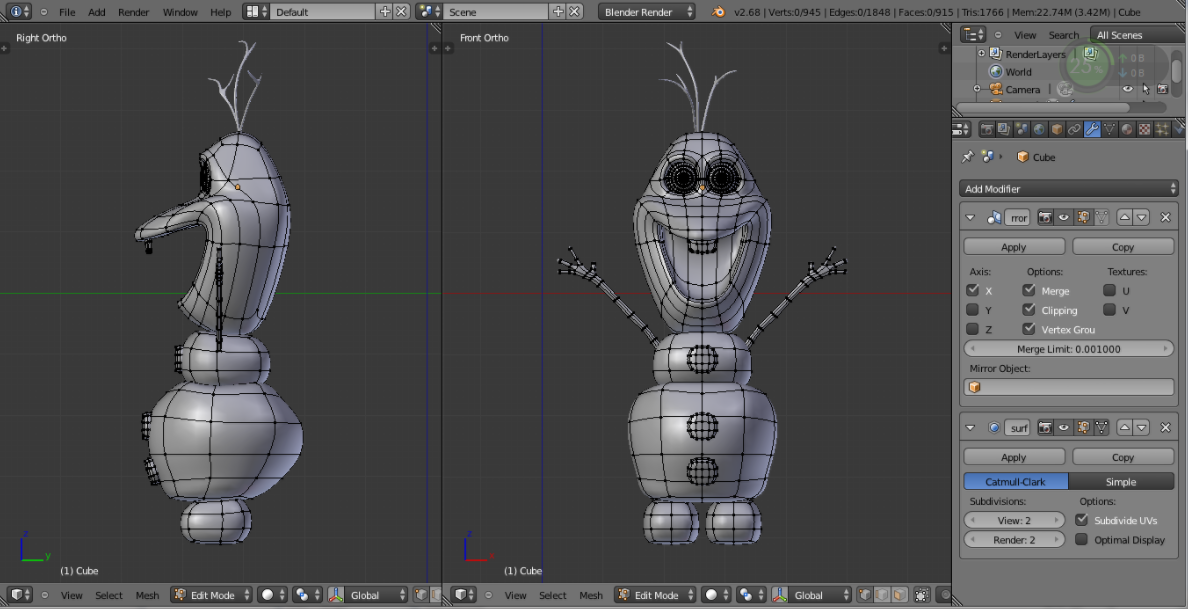Toggle the Merge option checkbox
This screenshot has height=609, width=1188.
point(1029,290)
